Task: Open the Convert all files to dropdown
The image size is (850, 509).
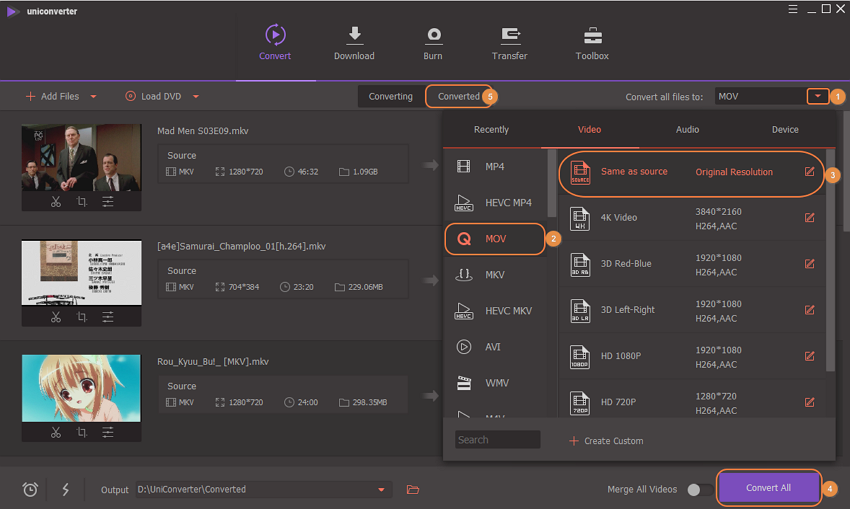Action: (x=817, y=96)
